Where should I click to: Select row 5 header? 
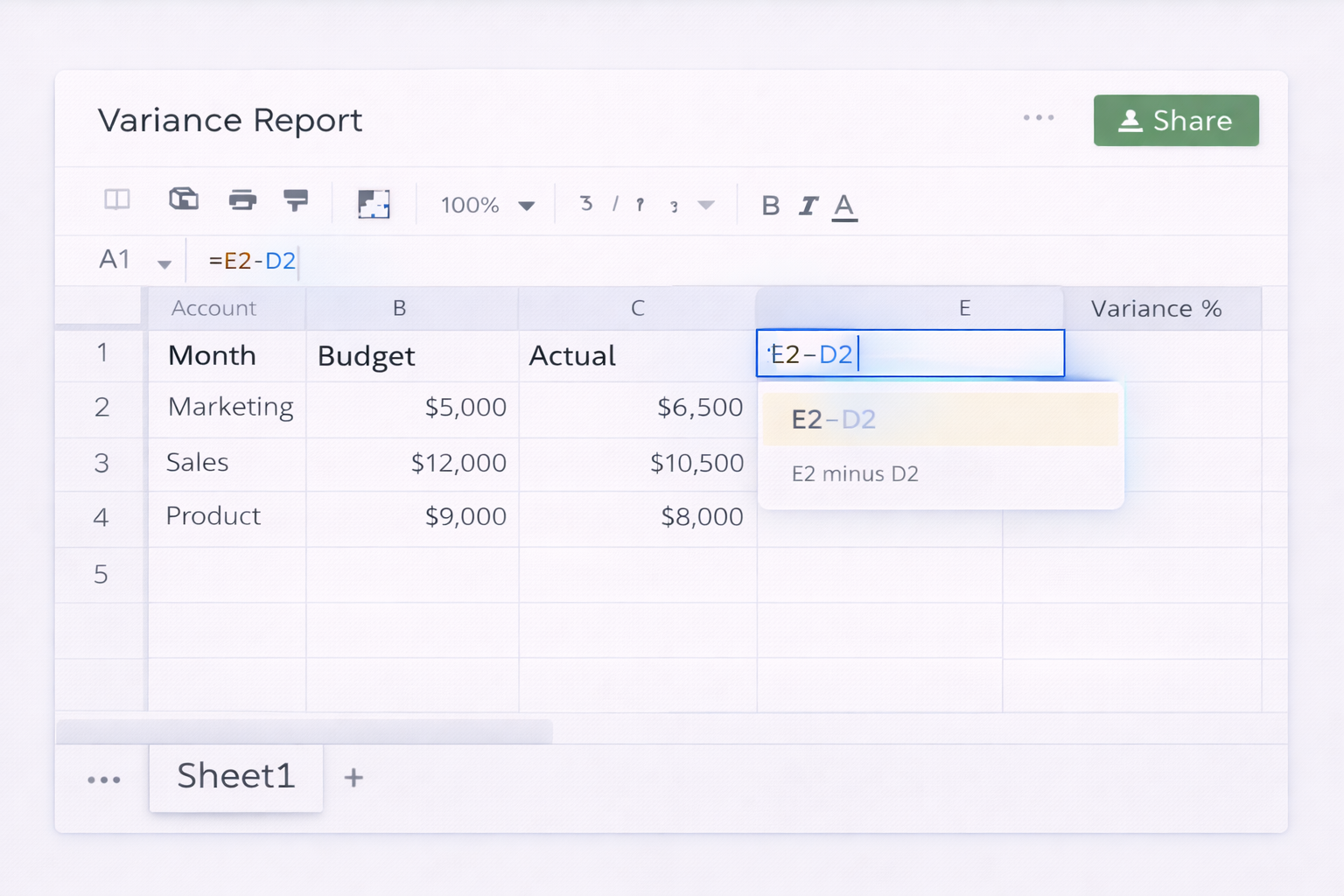(101, 574)
